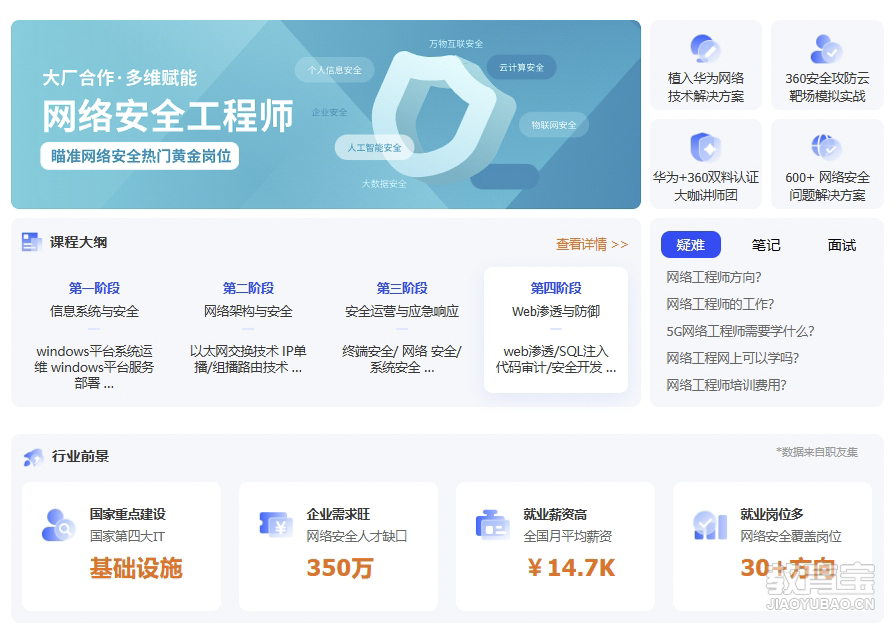Click the 课程大纲 header icon
Screen dimensions: 896x633
[x=30, y=242]
